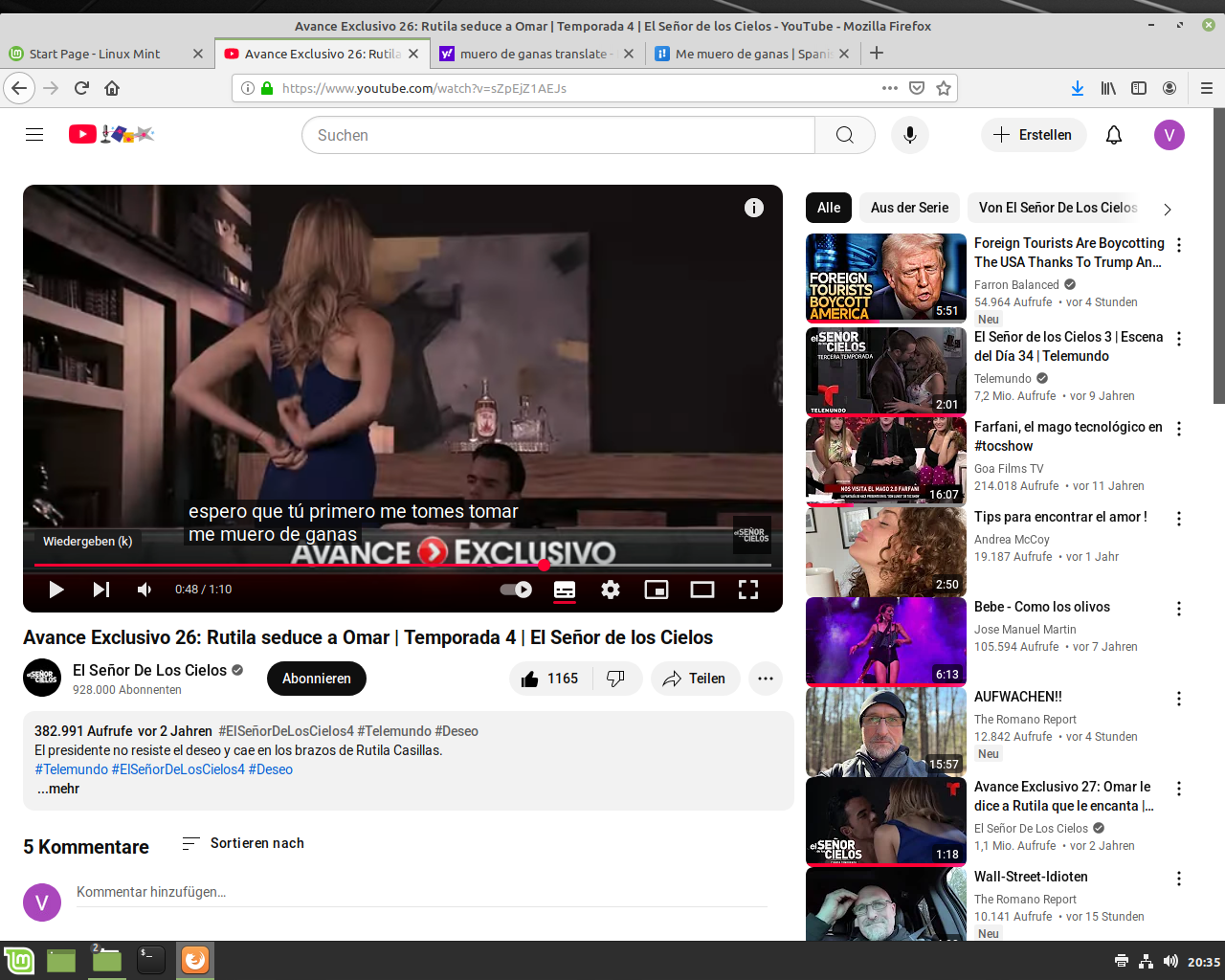Open Bebe - Como los olivos thumbnail

click(886, 641)
